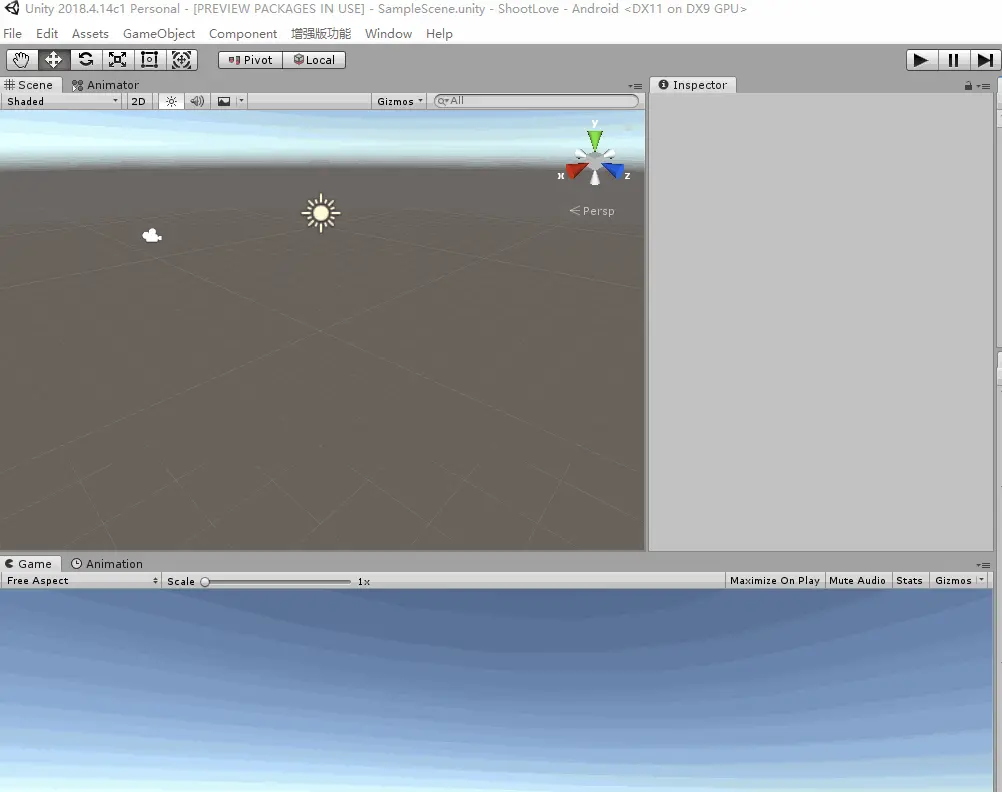Open Scene view Gizmos dropdown
Viewport: 1002px width, 792px height.
pos(399,101)
